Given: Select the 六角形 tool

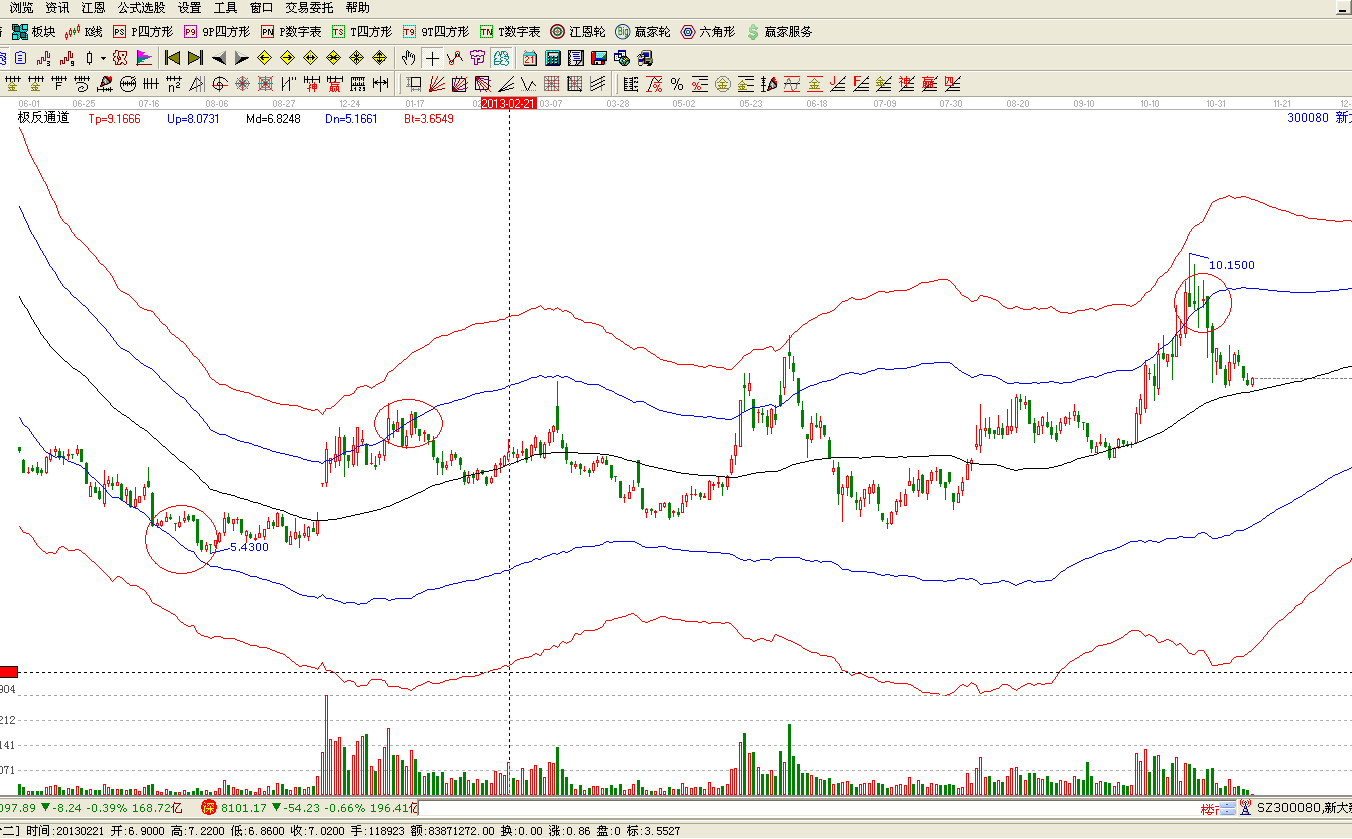Looking at the screenshot, I should [708, 32].
